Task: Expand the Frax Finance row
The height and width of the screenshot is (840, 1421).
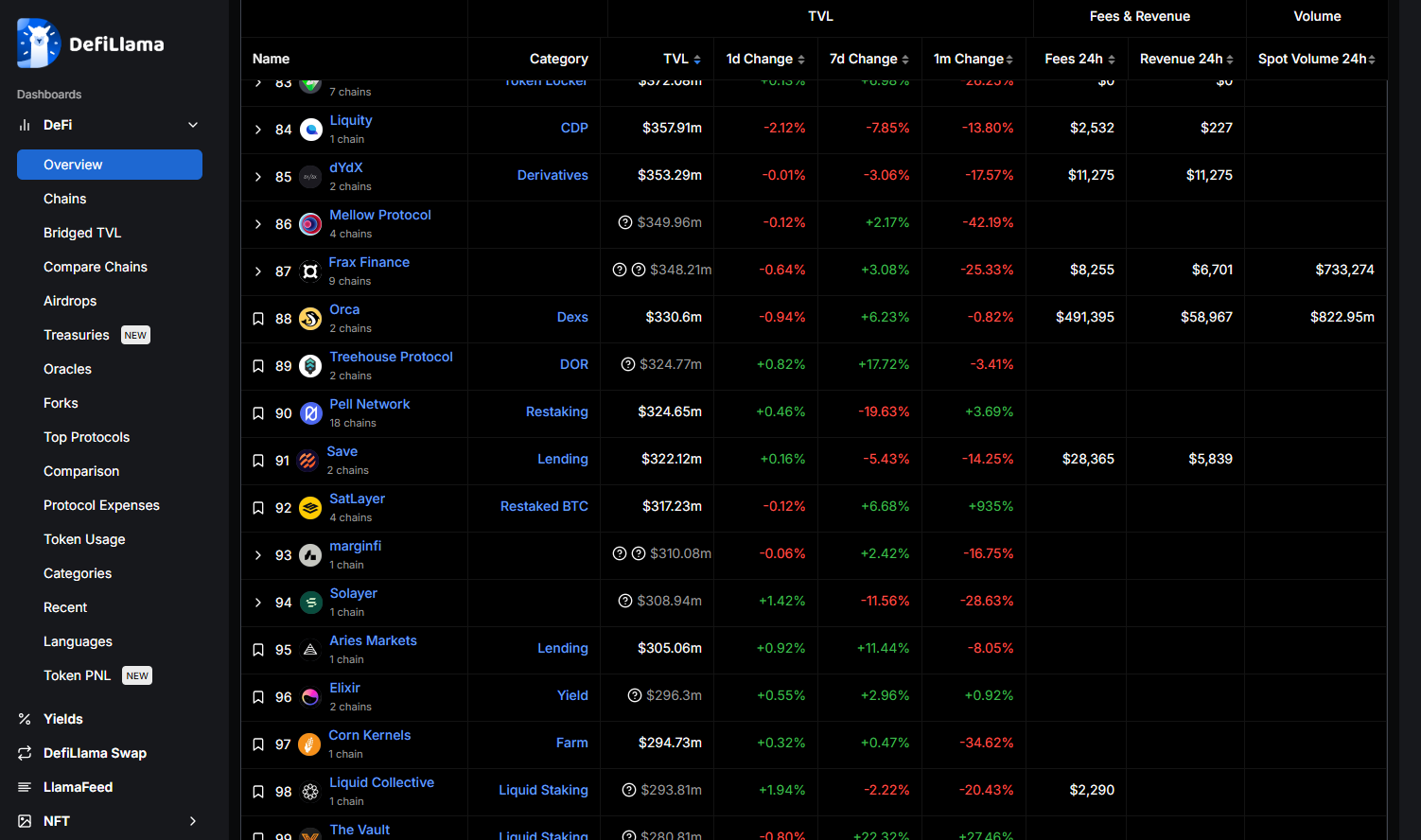Action: click(x=258, y=271)
